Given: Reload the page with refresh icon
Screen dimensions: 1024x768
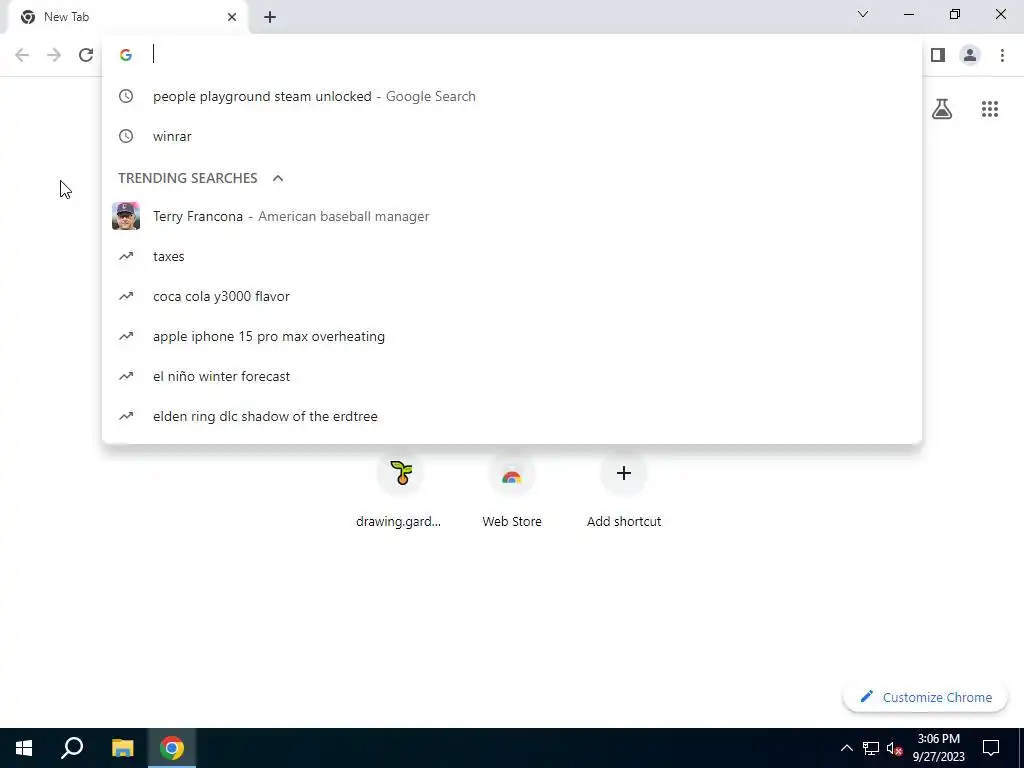Looking at the screenshot, I should tap(86, 55).
